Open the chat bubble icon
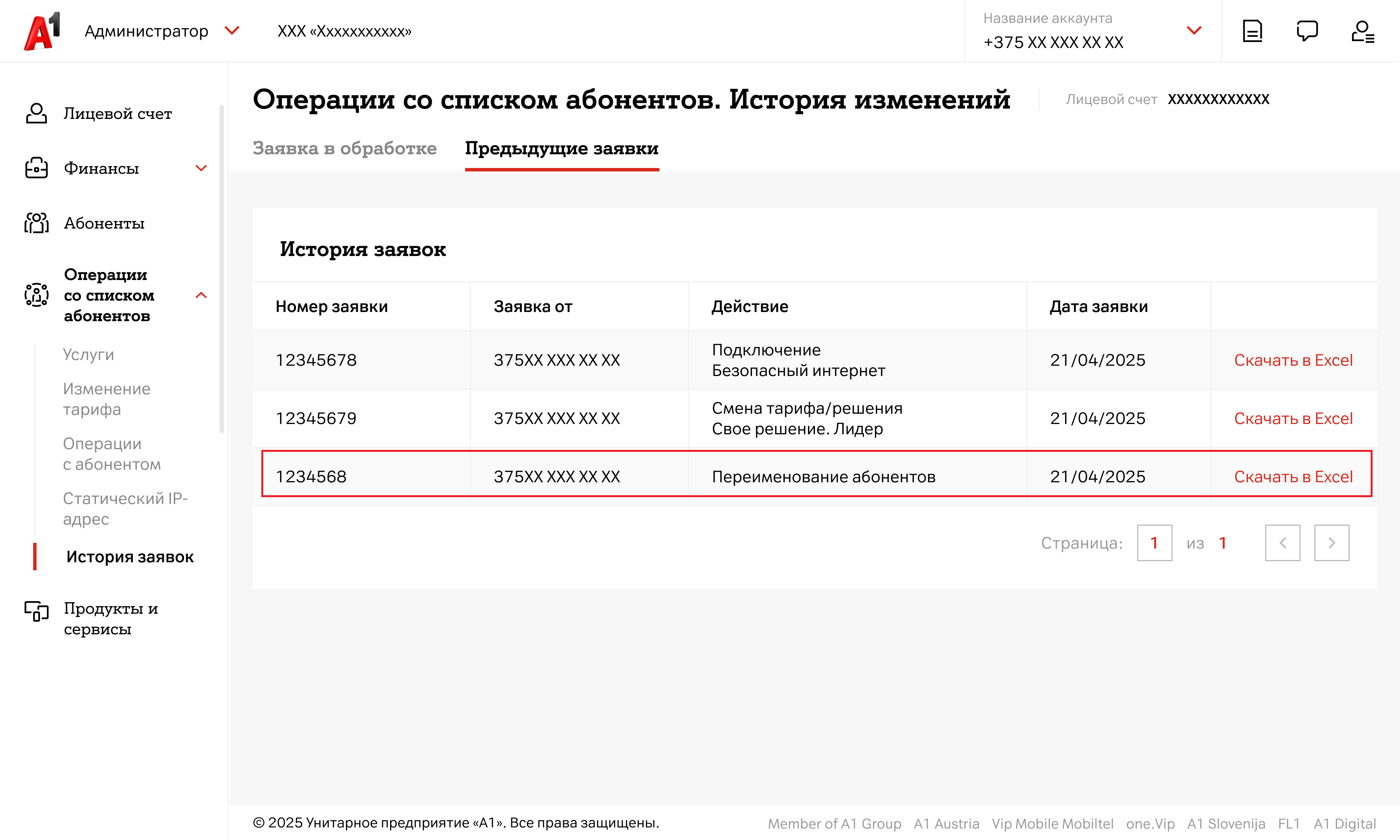The width and height of the screenshot is (1400, 840). (1307, 31)
